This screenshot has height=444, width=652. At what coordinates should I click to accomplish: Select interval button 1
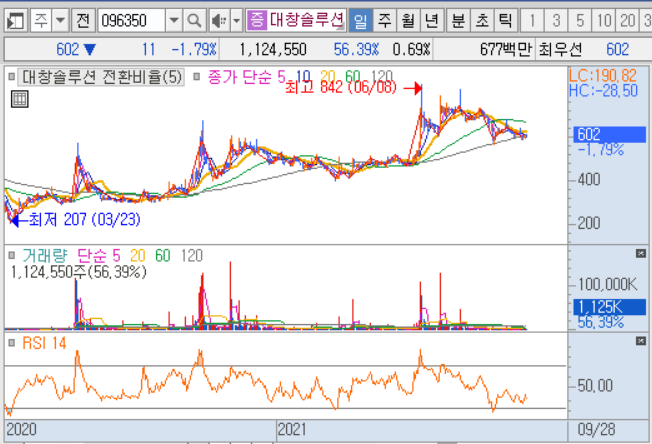(532, 20)
